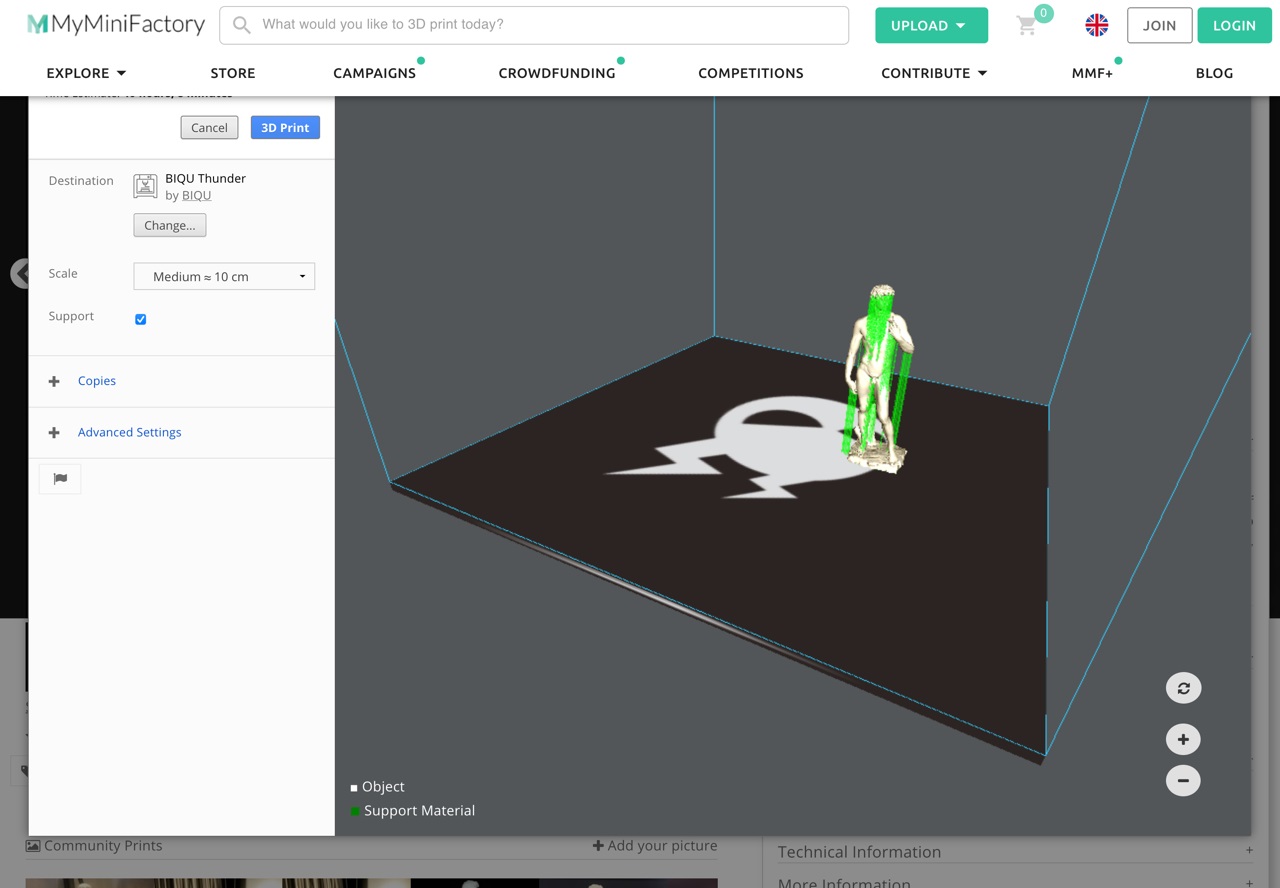Open the UPLOAD dropdown
1280x888 pixels.
[x=931, y=26]
